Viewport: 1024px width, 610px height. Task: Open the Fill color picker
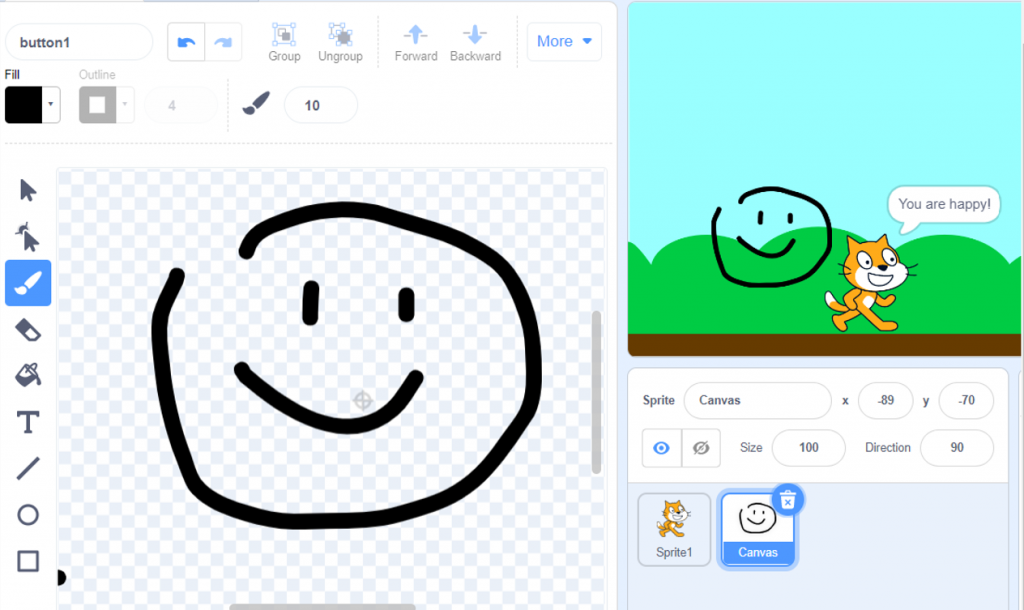tap(24, 104)
